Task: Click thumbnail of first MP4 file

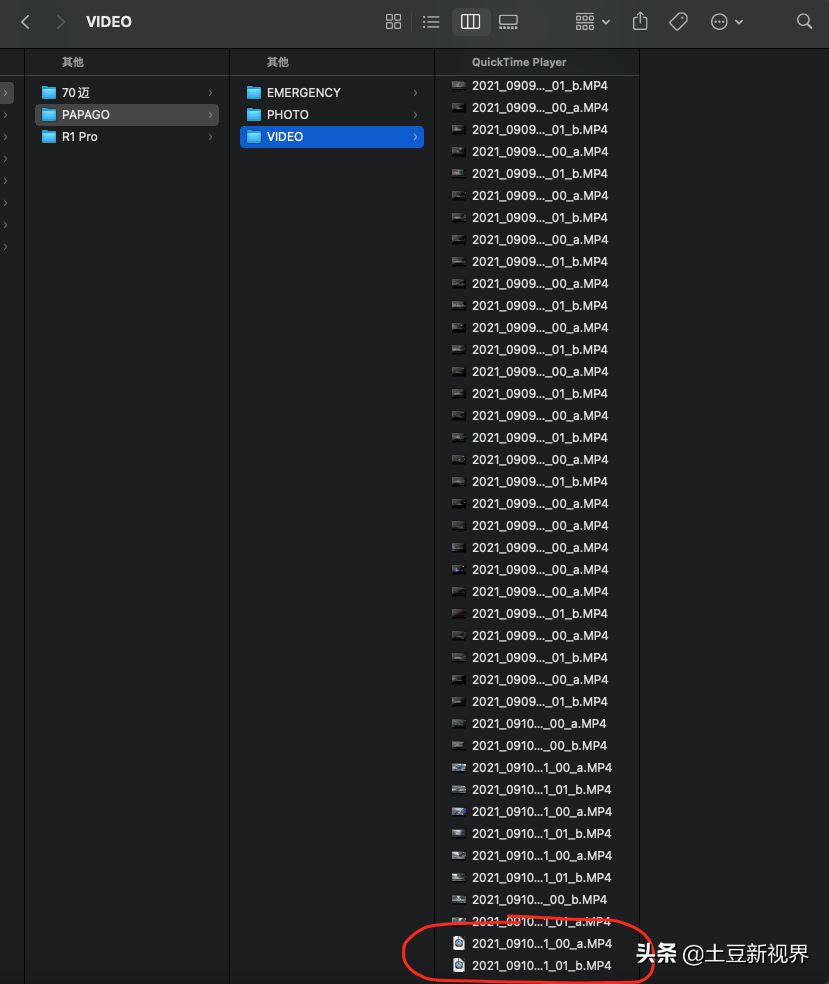Action: [458, 86]
